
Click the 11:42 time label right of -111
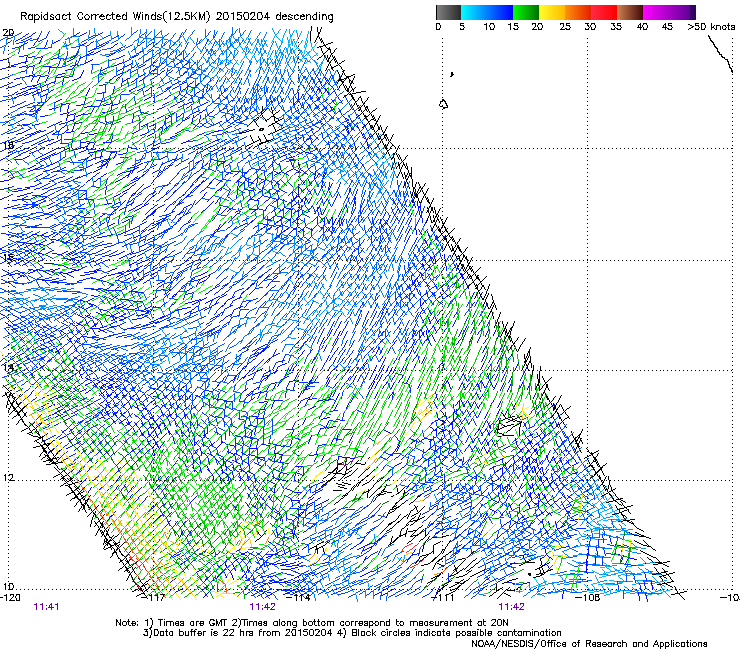(512, 607)
